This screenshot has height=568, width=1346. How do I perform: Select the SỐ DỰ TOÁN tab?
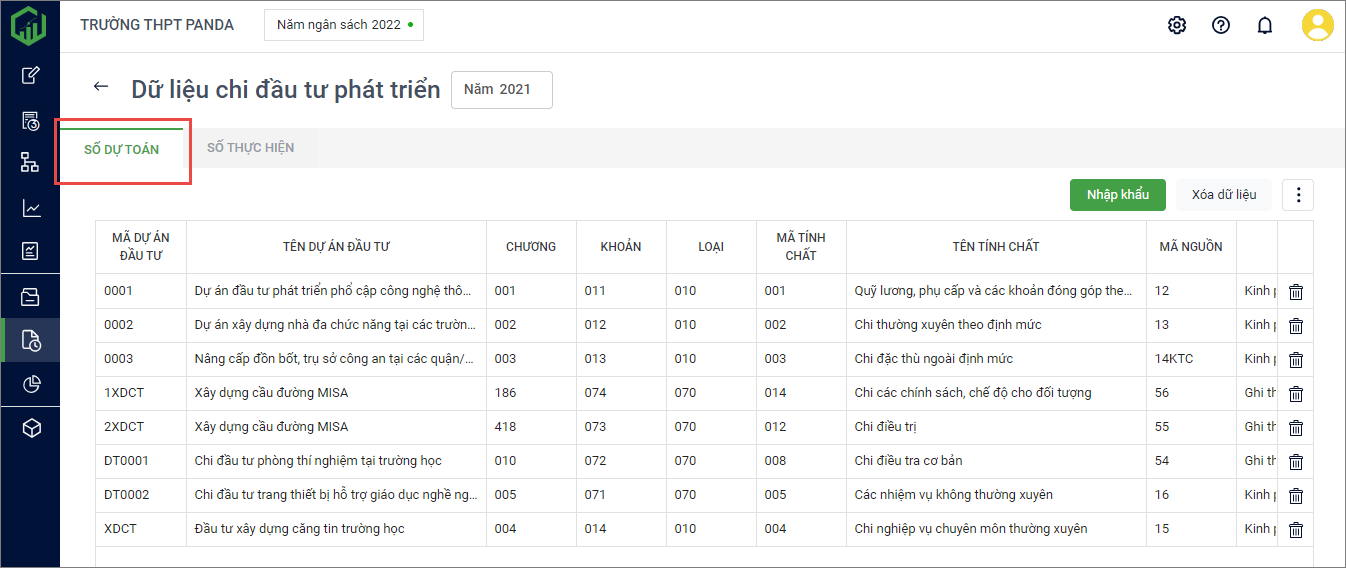121,150
